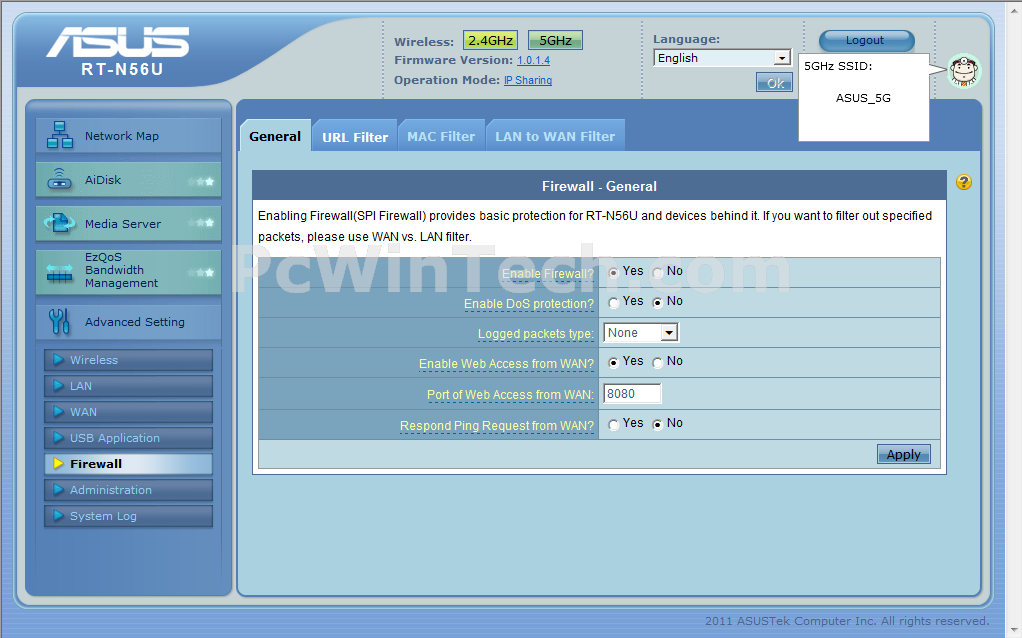This screenshot has height=638, width=1022.
Task: Set Enable DoS protection to Yes
Action: click(613, 302)
